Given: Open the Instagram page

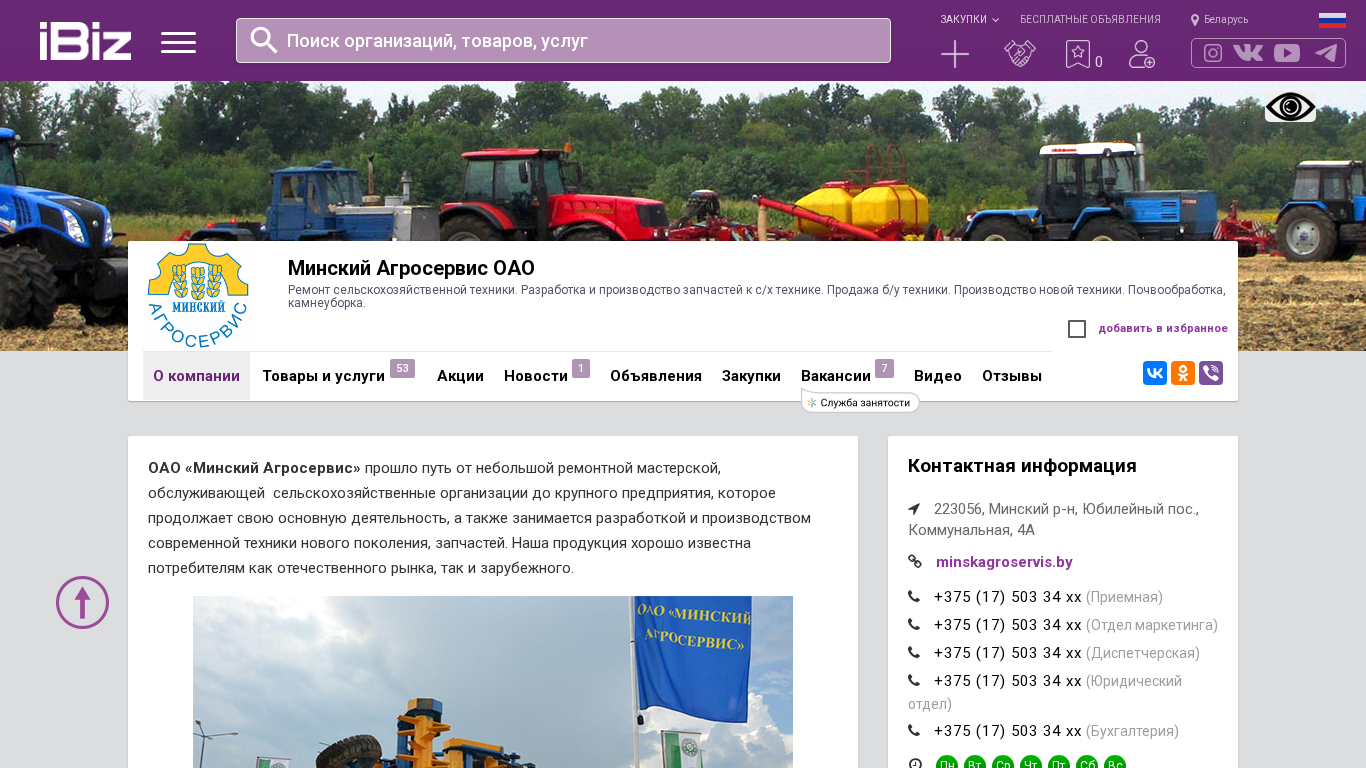Looking at the screenshot, I should [1213, 53].
